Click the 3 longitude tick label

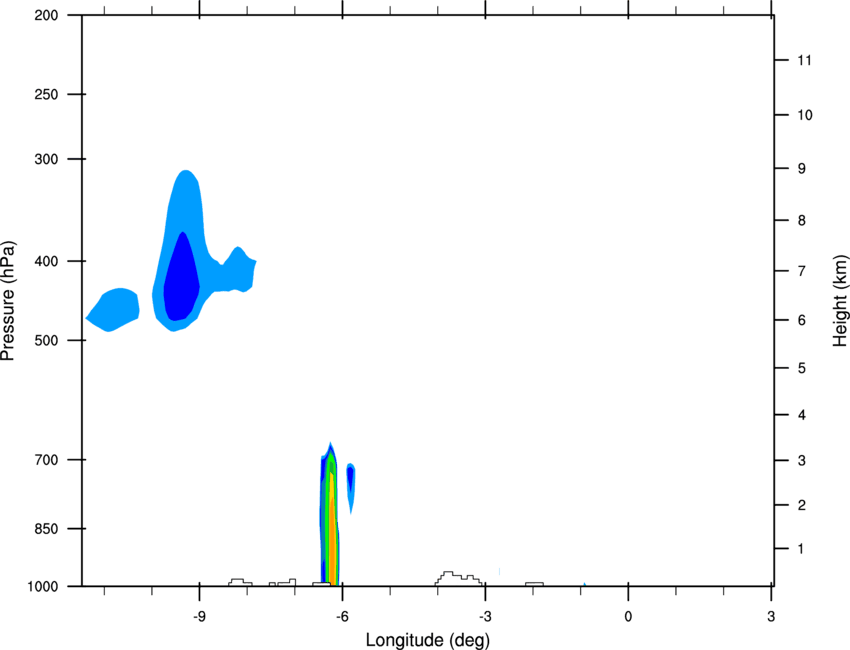pos(771,617)
